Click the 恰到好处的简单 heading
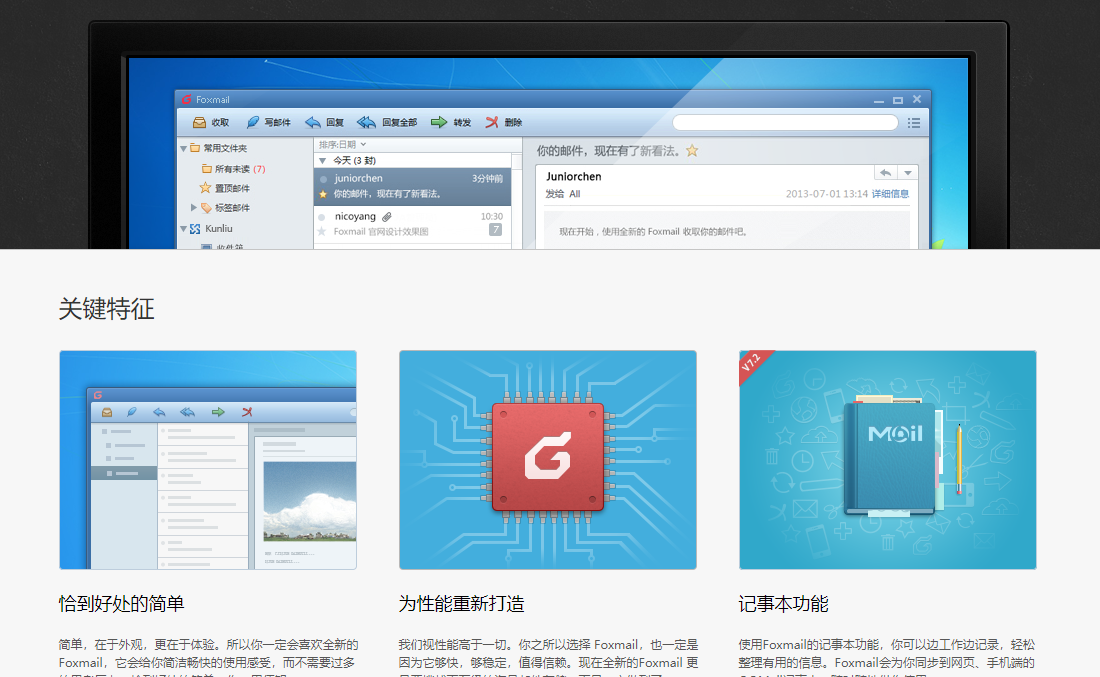 tap(121, 603)
